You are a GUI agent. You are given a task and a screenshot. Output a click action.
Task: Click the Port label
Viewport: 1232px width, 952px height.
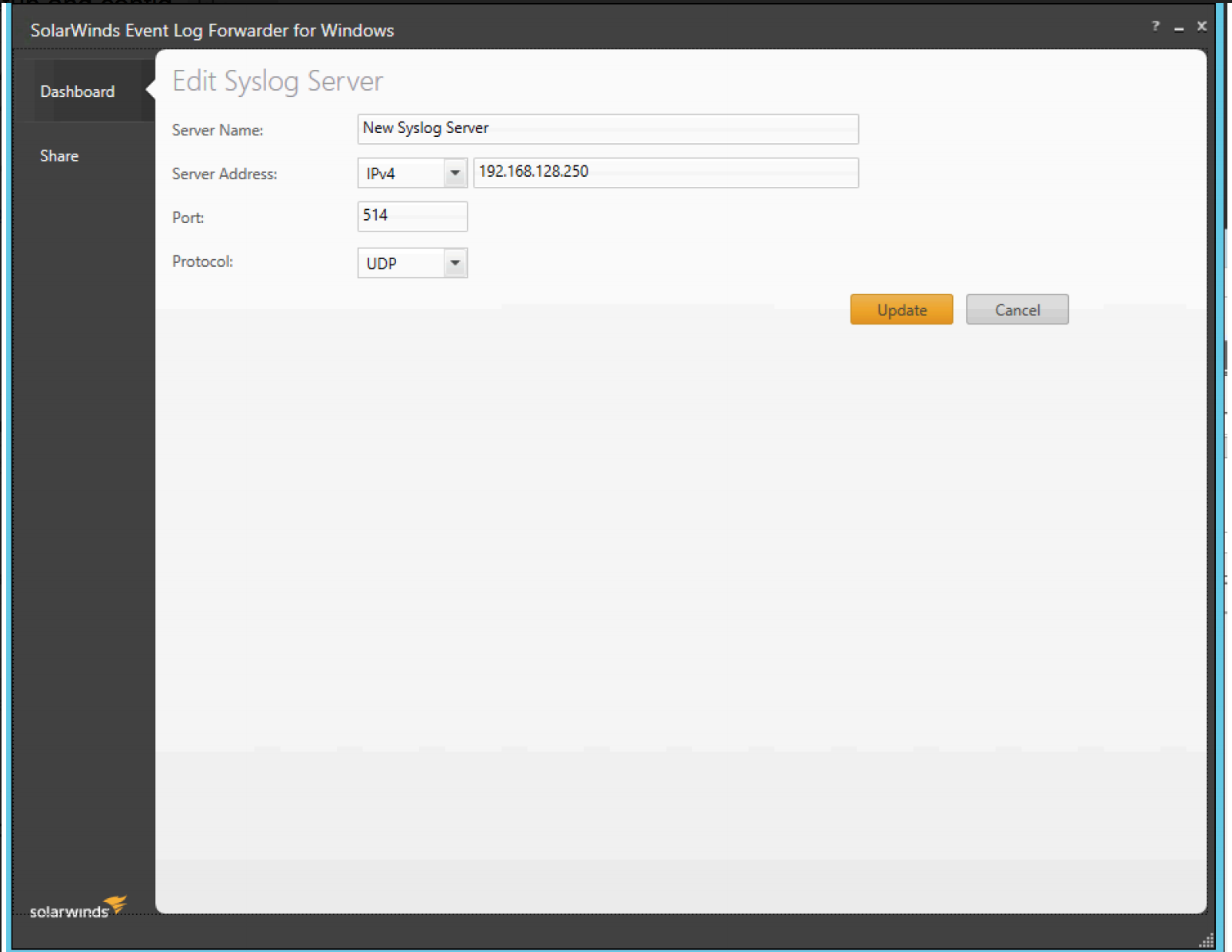(188, 218)
